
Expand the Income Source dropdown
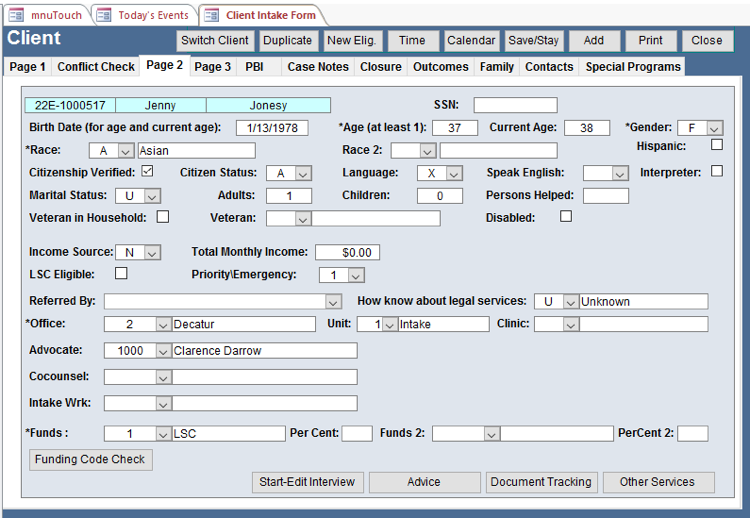(151, 252)
